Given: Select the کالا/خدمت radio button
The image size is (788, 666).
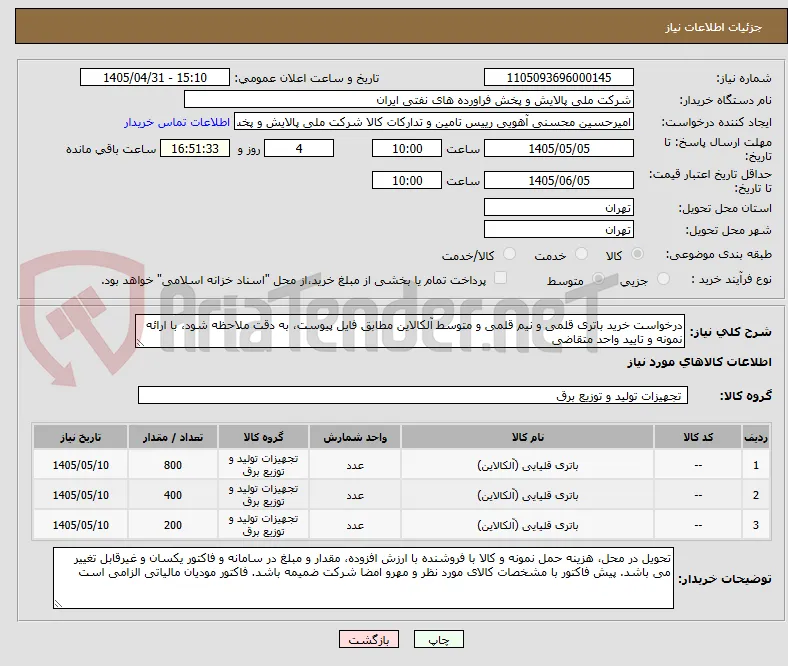Looking at the screenshot, I should point(510,254).
